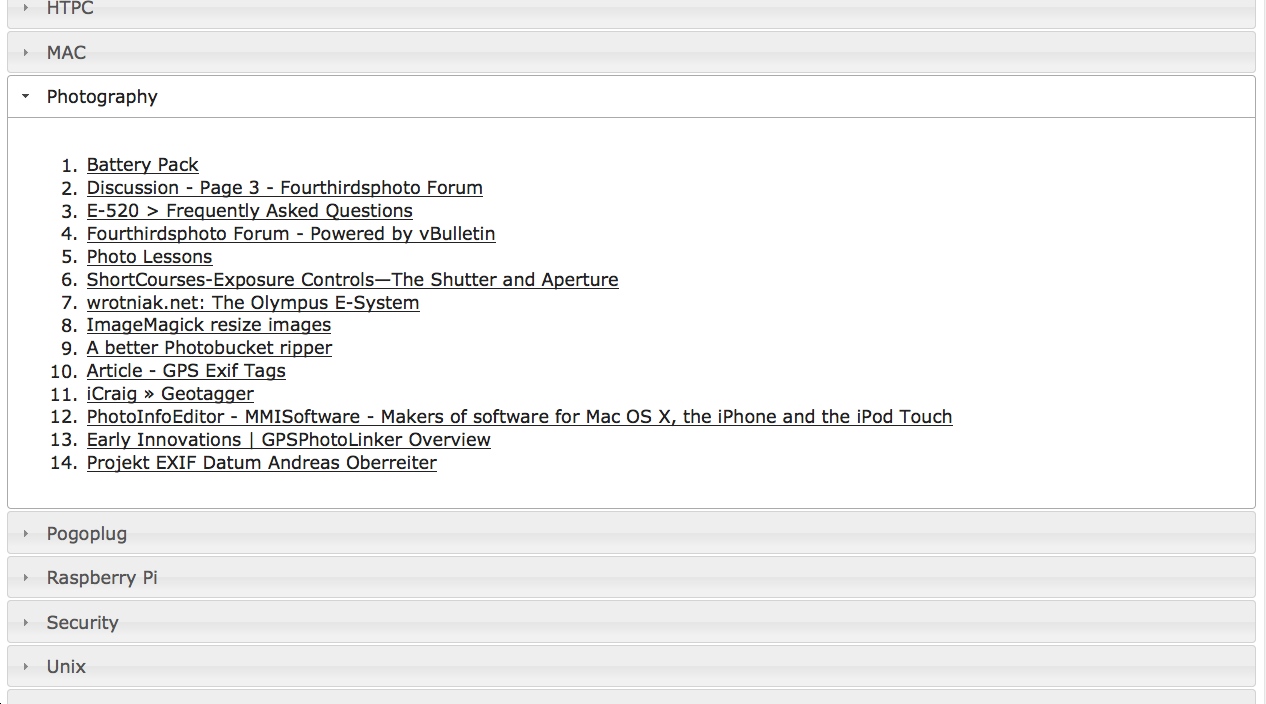The width and height of the screenshot is (1266, 704).
Task: Expand the Pogoplug section
Action: [x=87, y=533]
